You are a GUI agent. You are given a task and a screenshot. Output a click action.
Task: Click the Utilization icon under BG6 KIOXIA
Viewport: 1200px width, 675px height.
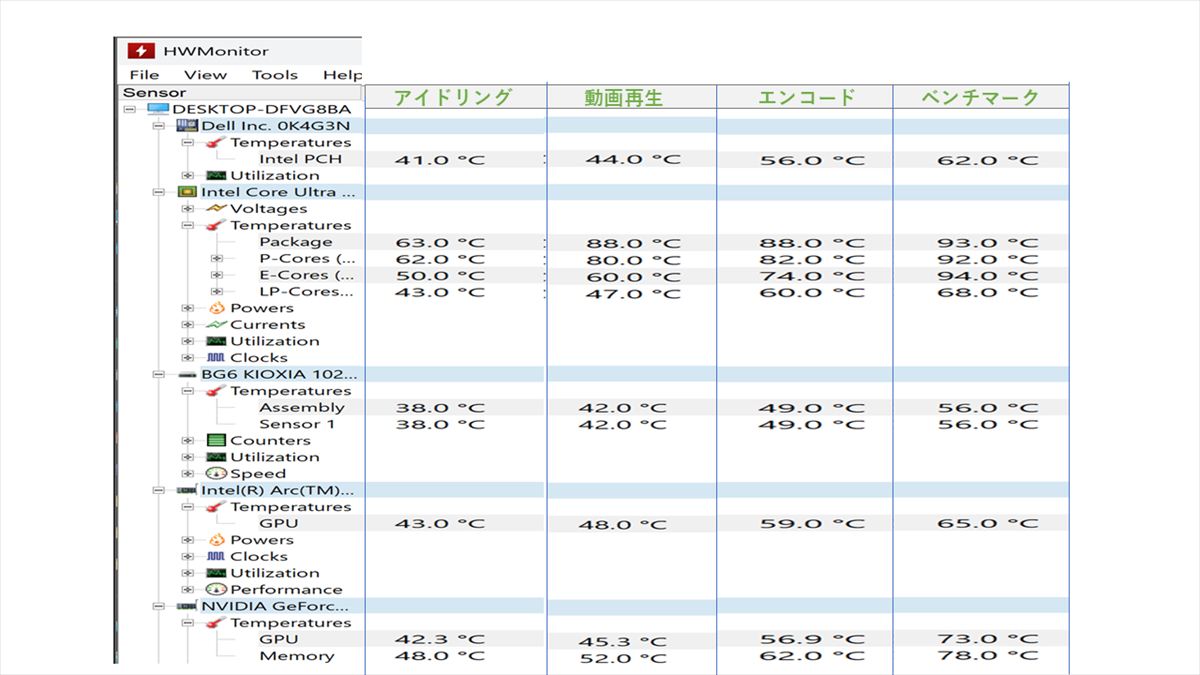click(x=216, y=457)
